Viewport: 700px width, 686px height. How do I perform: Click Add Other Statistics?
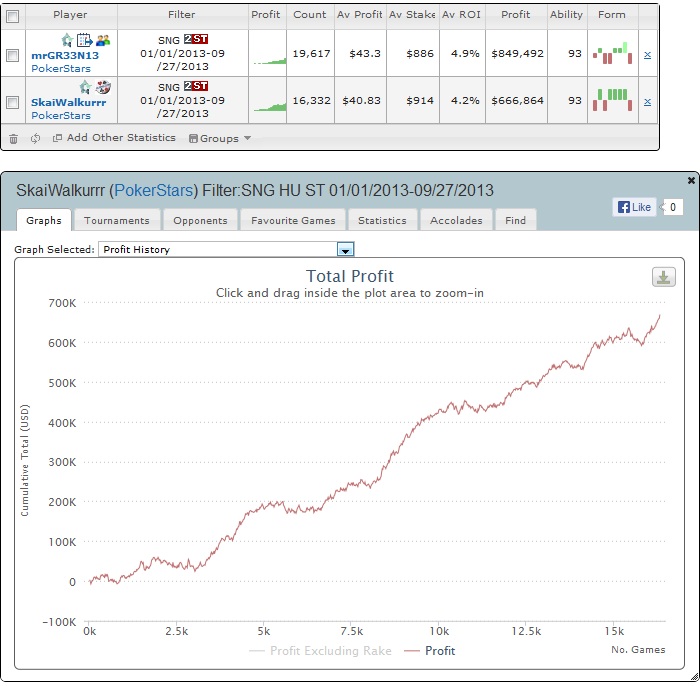[x=114, y=138]
